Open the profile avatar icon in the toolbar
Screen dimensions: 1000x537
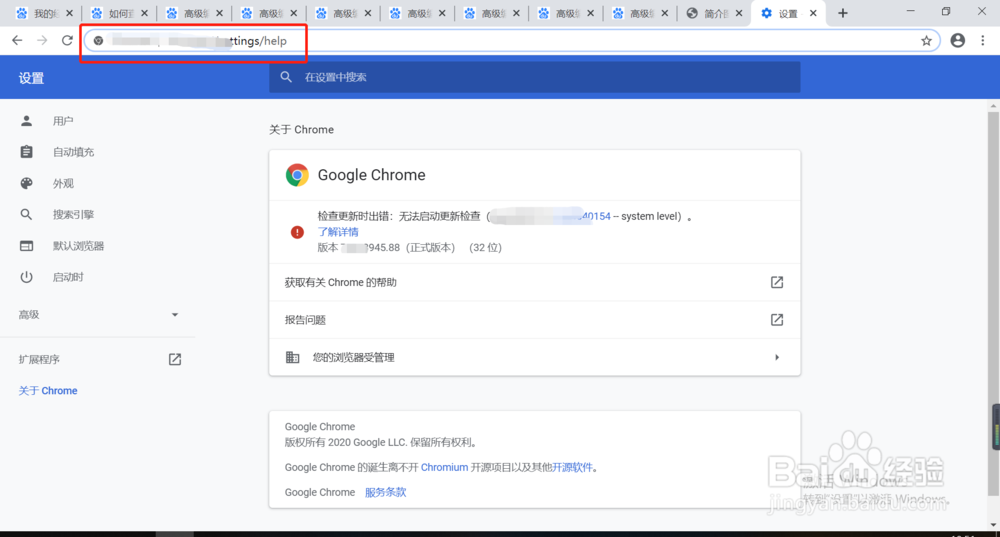(958, 40)
